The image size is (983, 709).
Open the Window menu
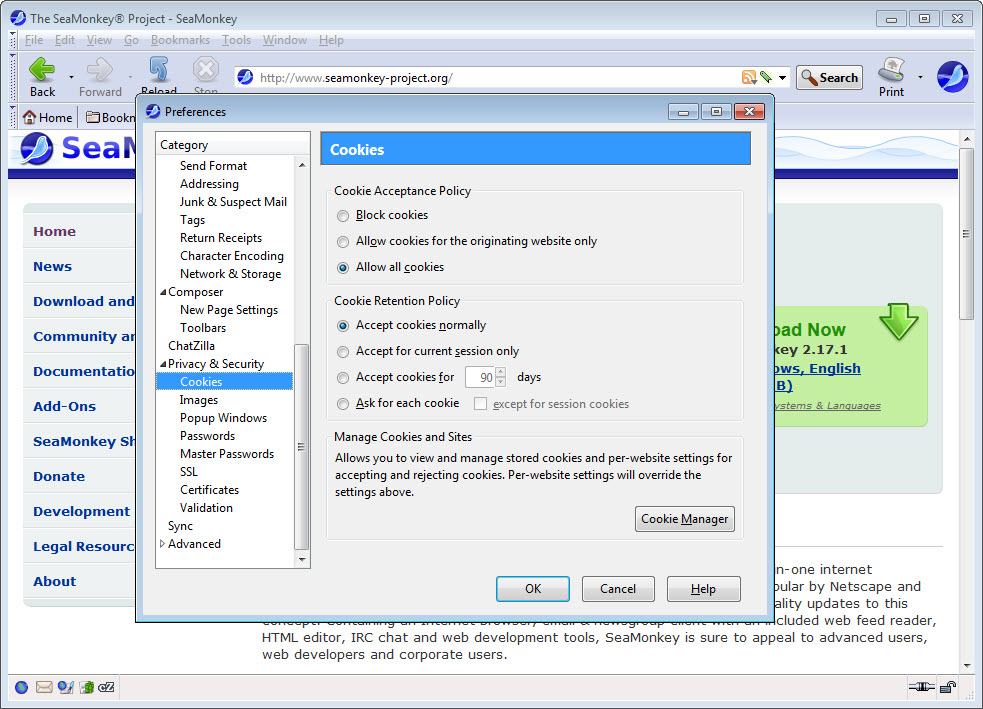[285, 40]
